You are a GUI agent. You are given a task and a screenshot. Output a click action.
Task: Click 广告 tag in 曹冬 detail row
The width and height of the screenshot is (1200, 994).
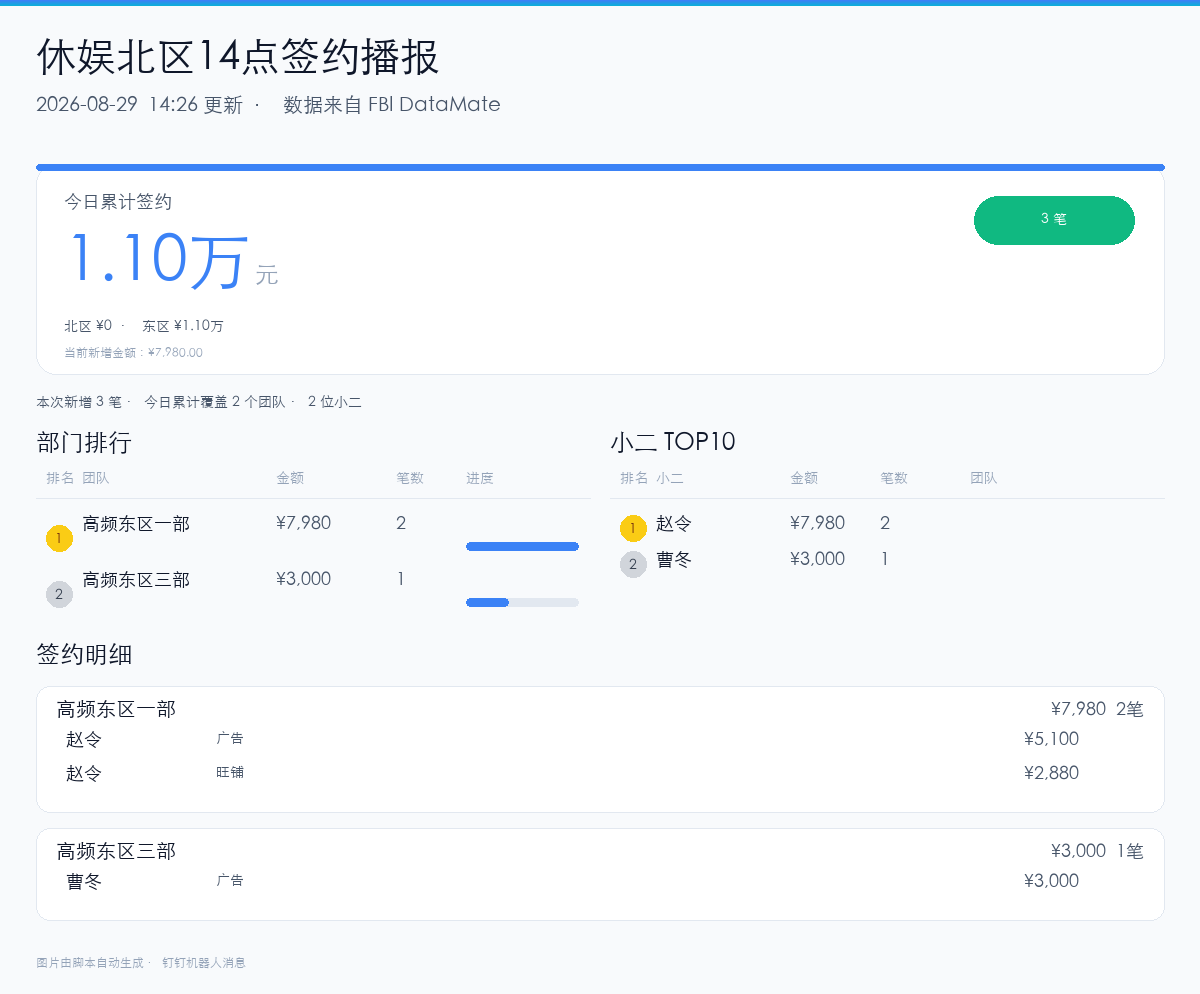230,881
